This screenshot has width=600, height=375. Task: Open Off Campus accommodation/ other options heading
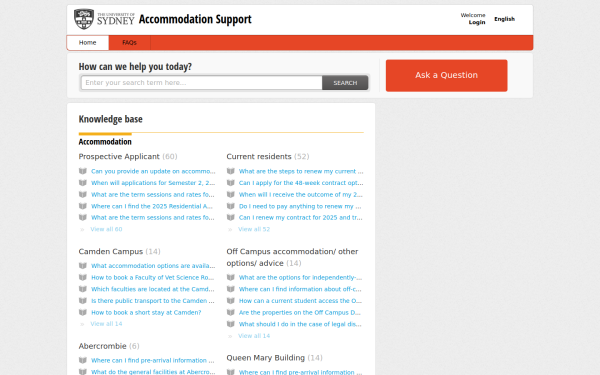pyautogui.click(x=292, y=257)
